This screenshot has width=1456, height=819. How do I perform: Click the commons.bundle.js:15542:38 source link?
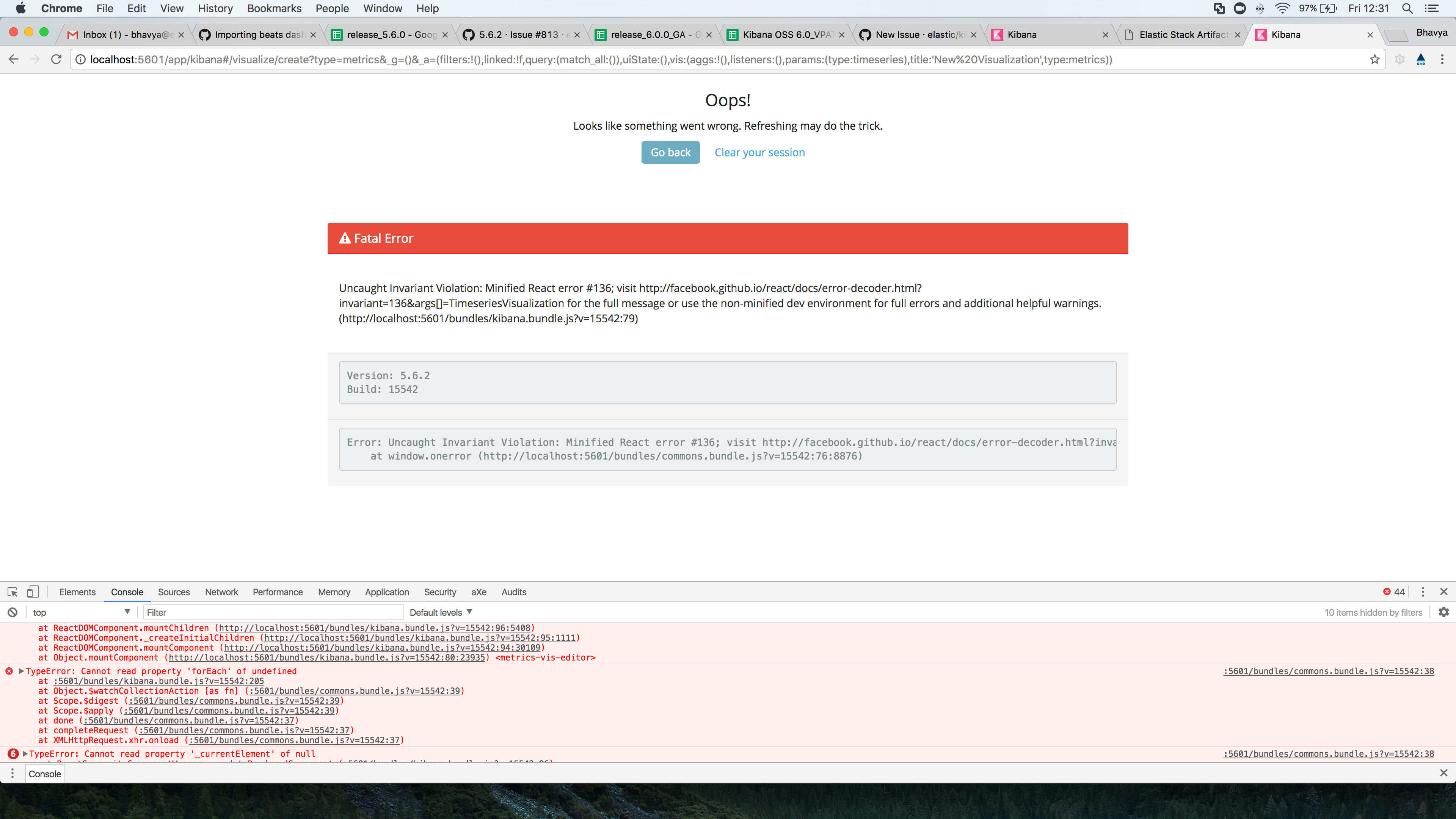point(1328,672)
